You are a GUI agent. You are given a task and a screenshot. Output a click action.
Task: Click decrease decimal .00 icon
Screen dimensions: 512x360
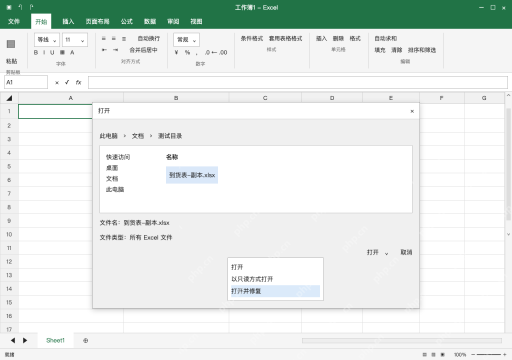point(223,52)
